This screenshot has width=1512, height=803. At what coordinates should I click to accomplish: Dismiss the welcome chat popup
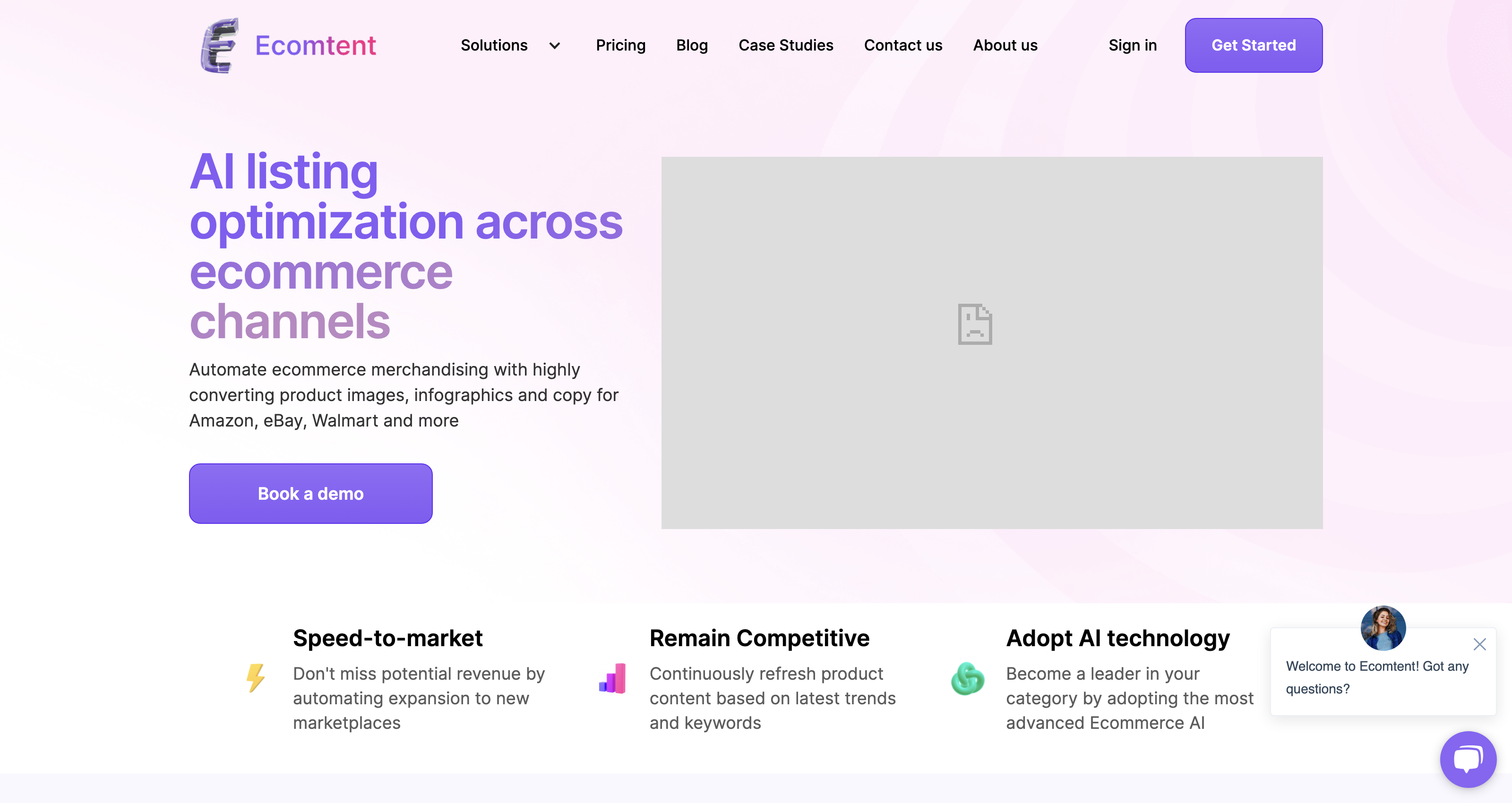(x=1479, y=644)
